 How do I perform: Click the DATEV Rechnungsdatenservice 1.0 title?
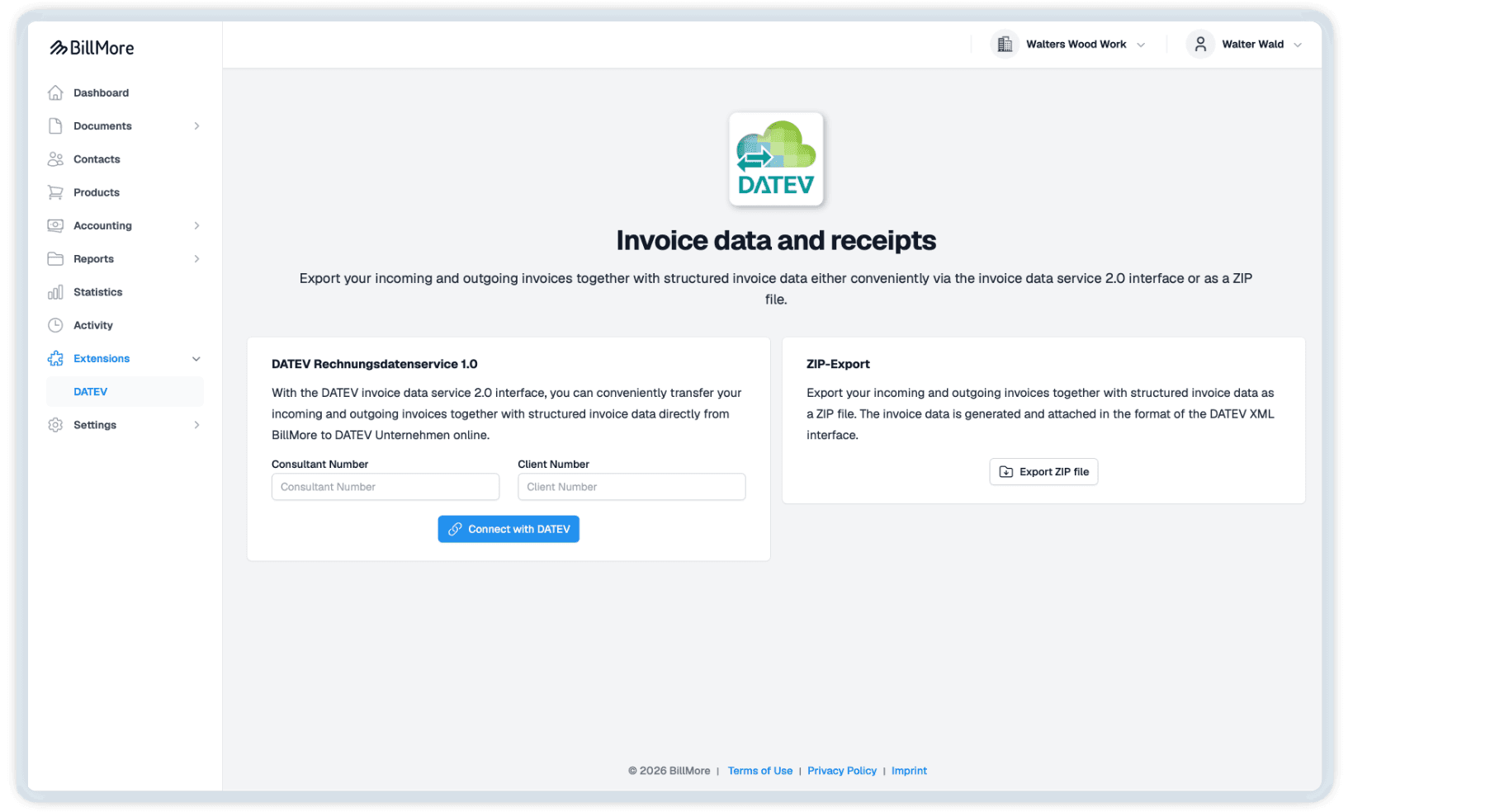(375, 364)
